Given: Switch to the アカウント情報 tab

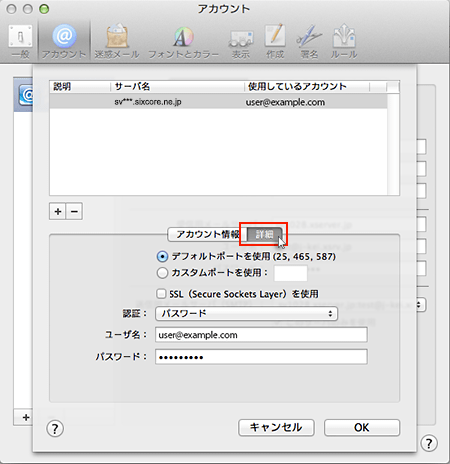Looking at the screenshot, I should coord(207,235).
